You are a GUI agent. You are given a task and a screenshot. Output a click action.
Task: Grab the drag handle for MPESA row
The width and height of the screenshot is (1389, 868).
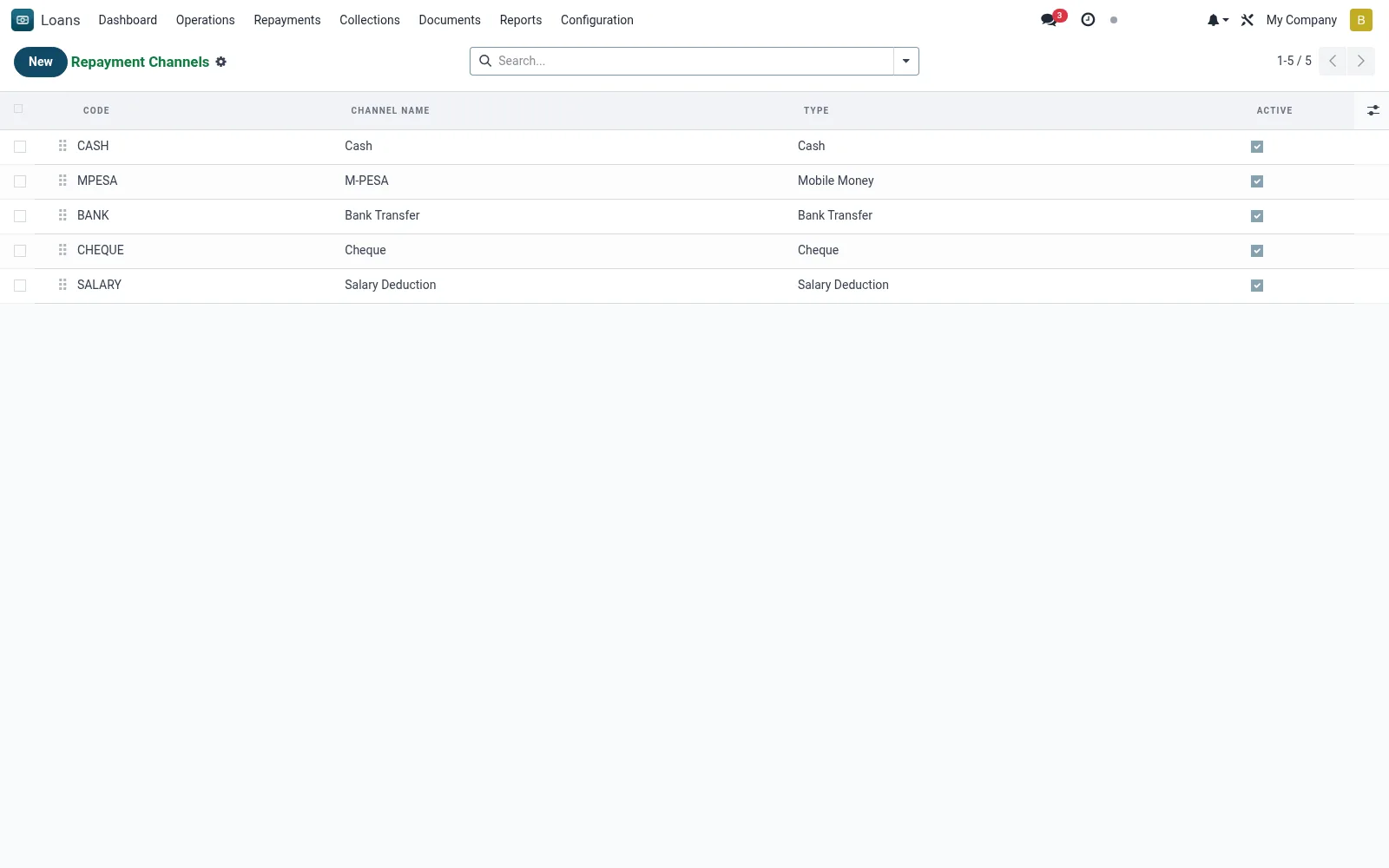coord(63,181)
